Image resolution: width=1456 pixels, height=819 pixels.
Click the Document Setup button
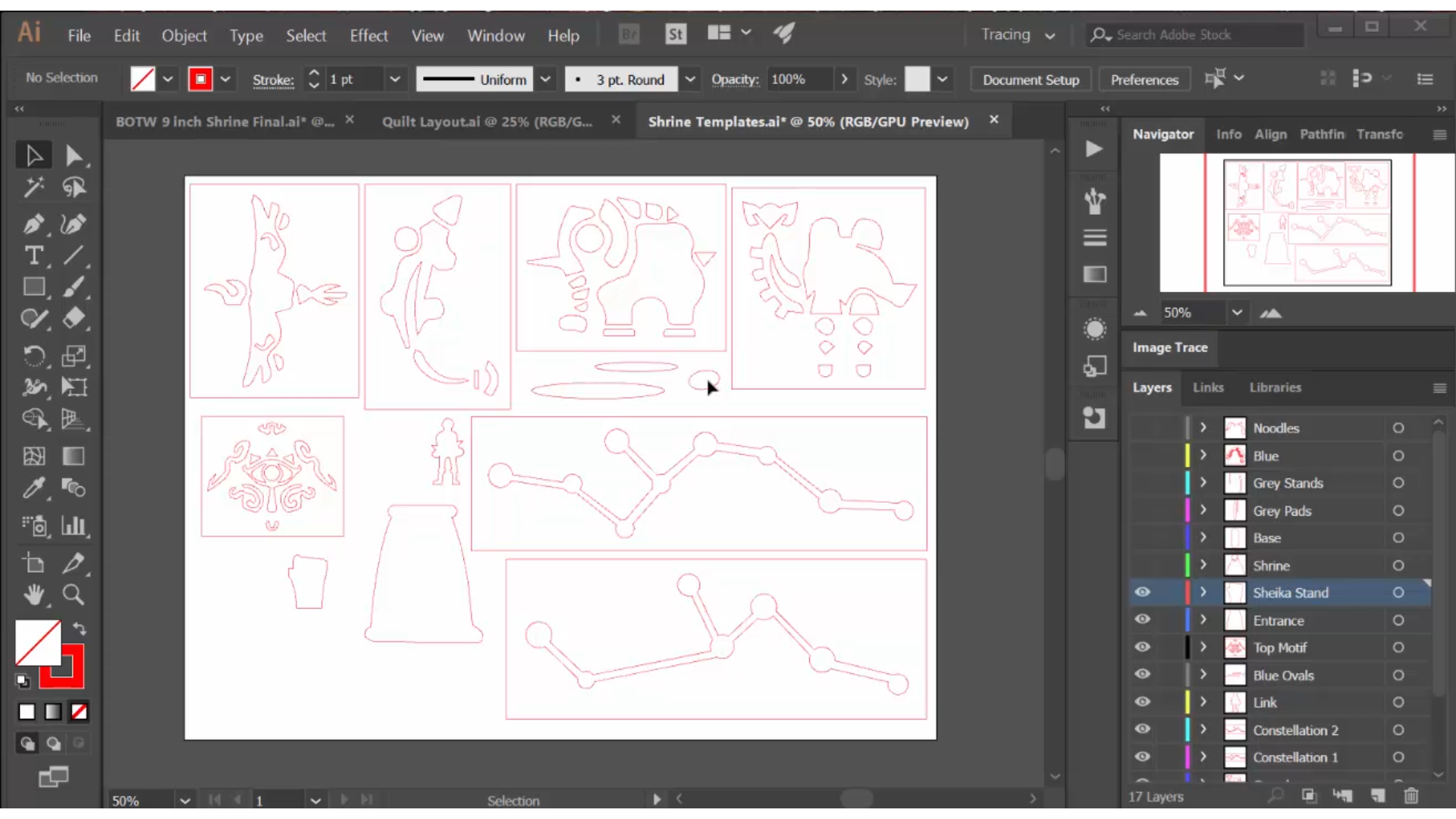pos(1031,80)
